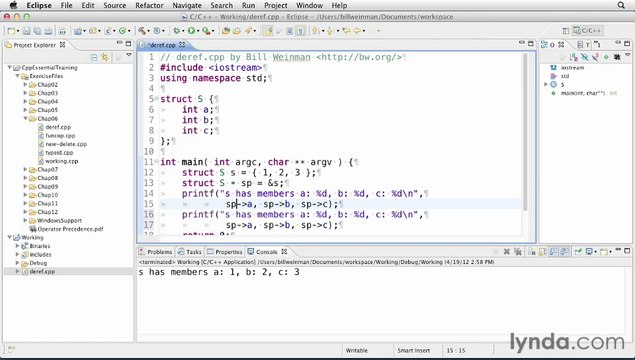Select the C/C++ perspective button
Viewport: 635px width, 360px height.
tap(587, 30)
